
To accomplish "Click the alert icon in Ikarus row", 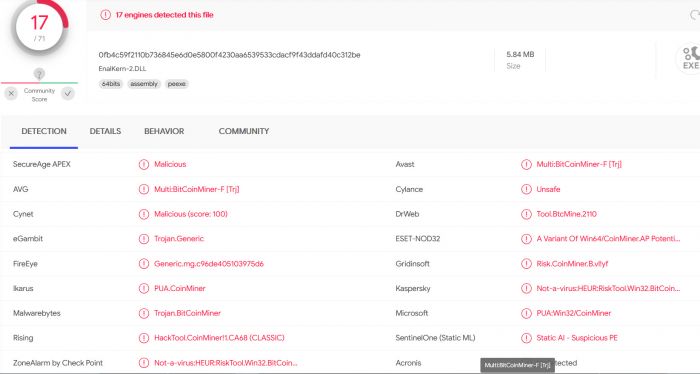I will click(x=144, y=288).
